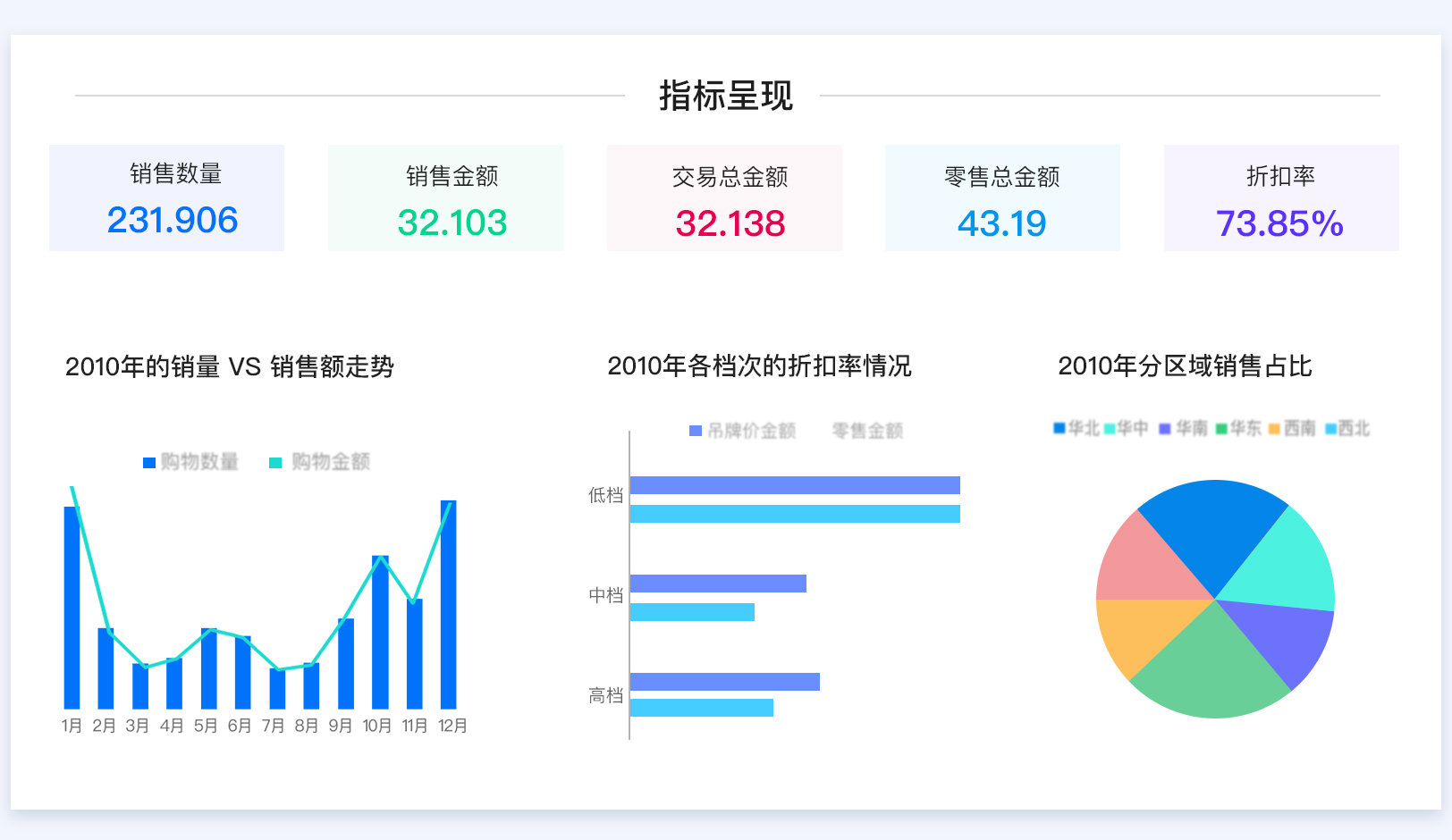Image resolution: width=1452 pixels, height=840 pixels.
Task: Toggle the 吊牌价金额 legend swatch
Action: coord(696,431)
